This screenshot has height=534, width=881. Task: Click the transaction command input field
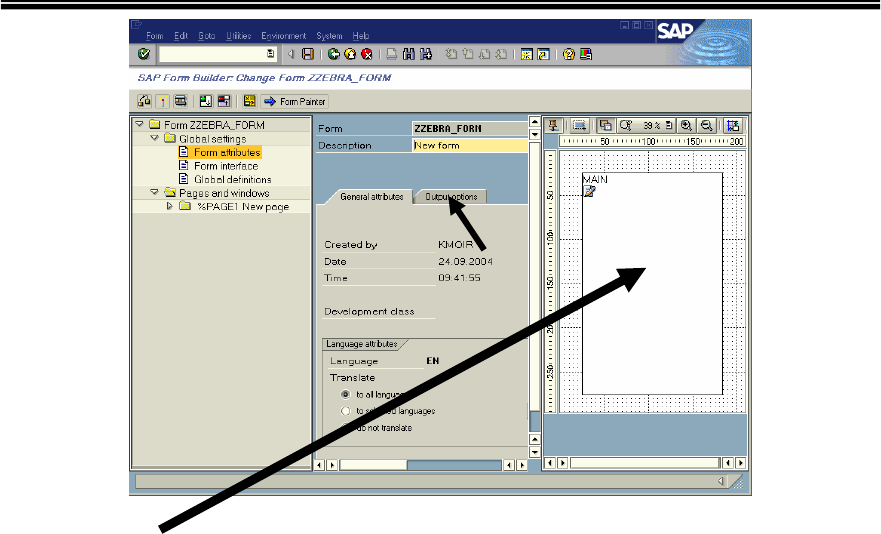[217, 54]
